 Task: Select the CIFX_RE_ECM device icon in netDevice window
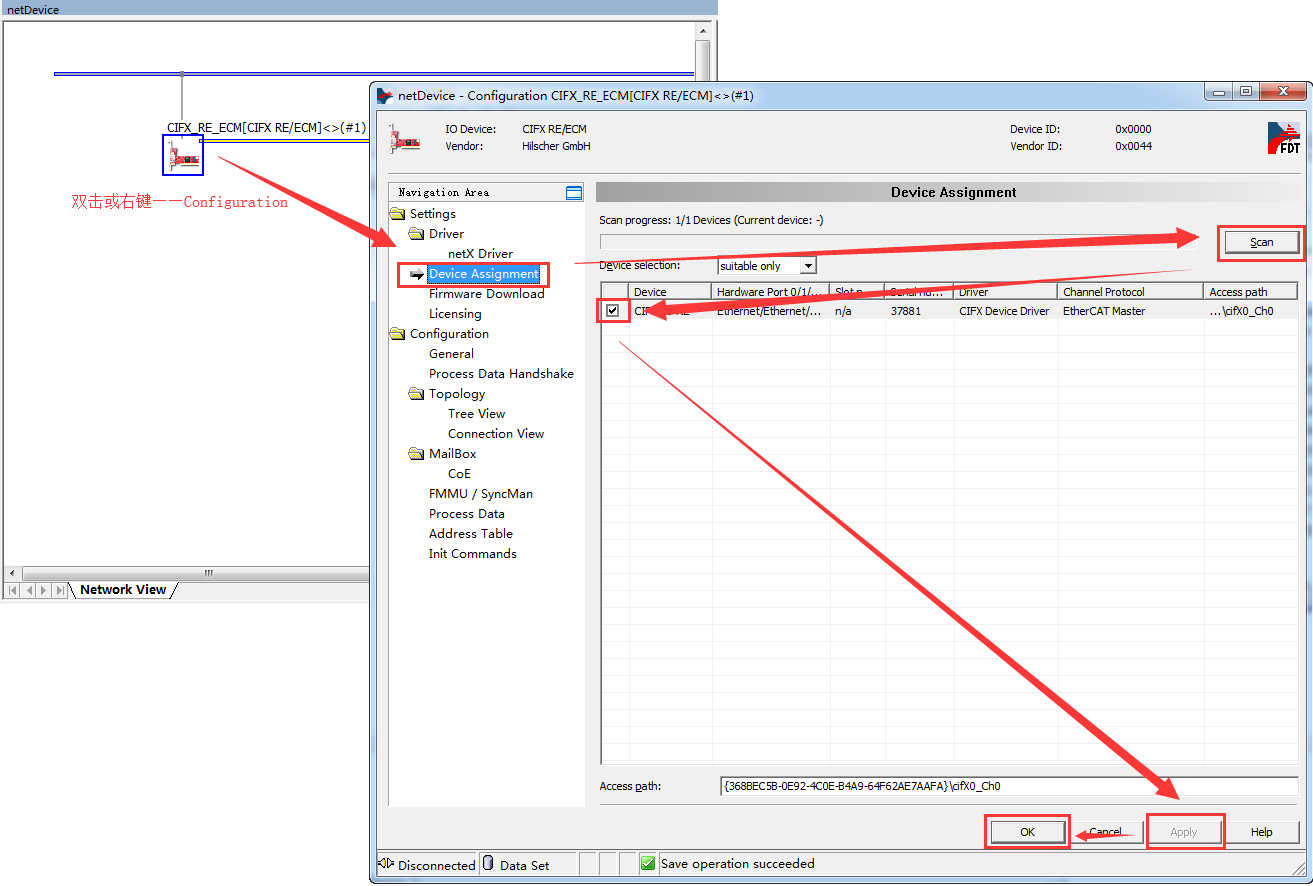coord(183,155)
